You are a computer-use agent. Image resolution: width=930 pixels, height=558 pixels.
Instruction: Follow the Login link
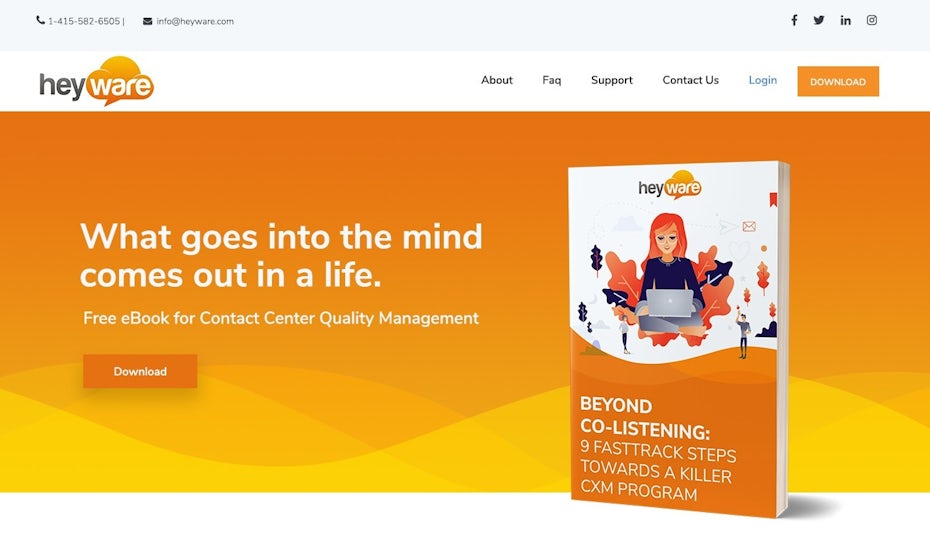coord(763,80)
